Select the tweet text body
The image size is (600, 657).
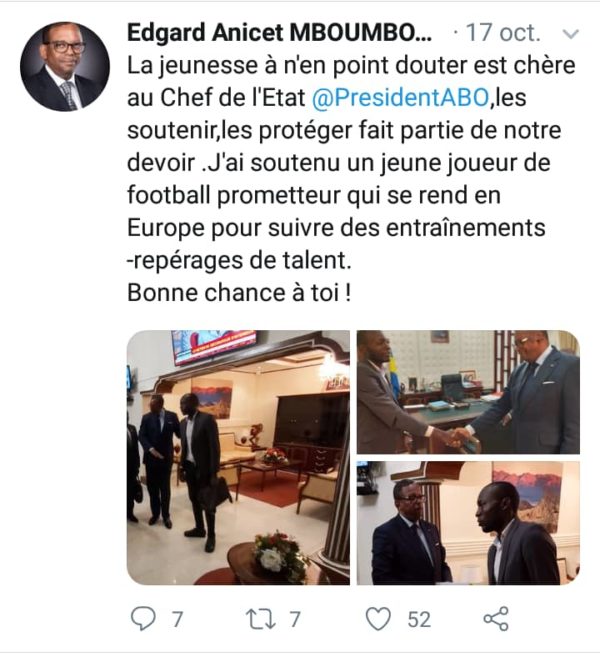351,179
